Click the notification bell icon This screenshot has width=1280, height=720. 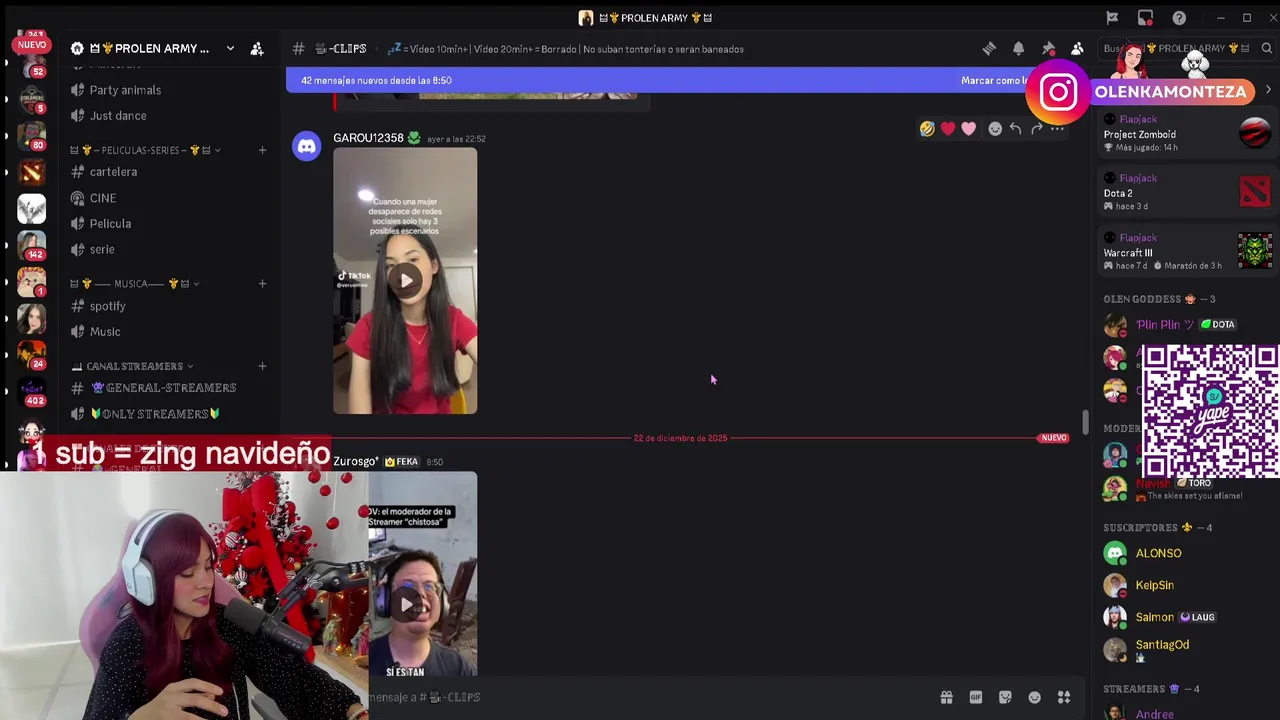pyautogui.click(x=1018, y=48)
